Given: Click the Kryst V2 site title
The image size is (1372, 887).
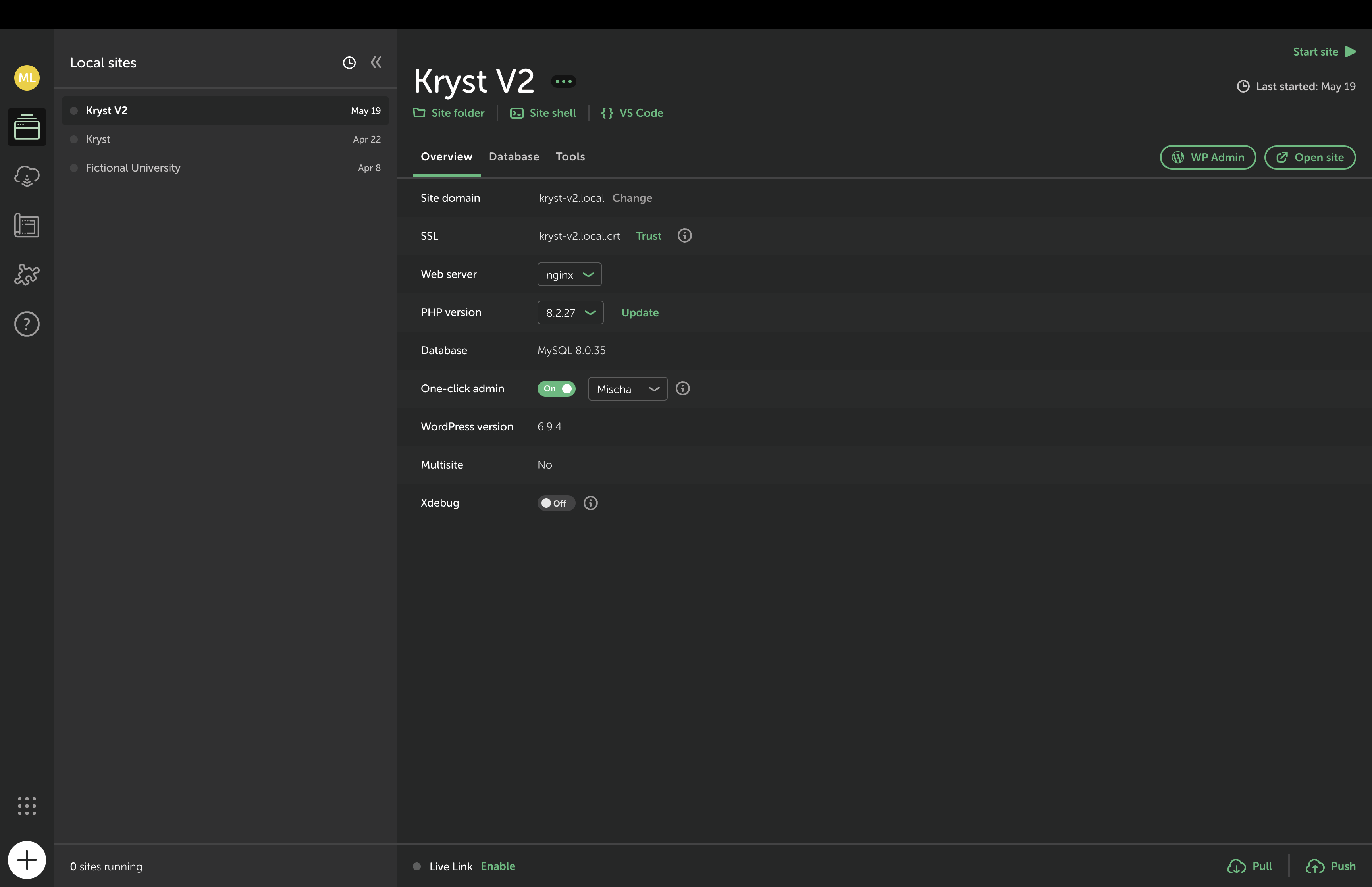Looking at the screenshot, I should (474, 81).
